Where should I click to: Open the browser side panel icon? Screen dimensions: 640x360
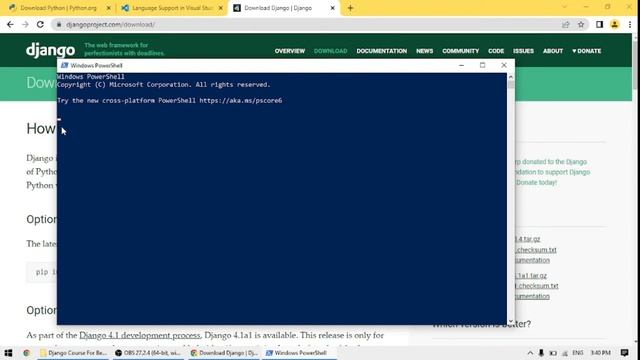599,24
